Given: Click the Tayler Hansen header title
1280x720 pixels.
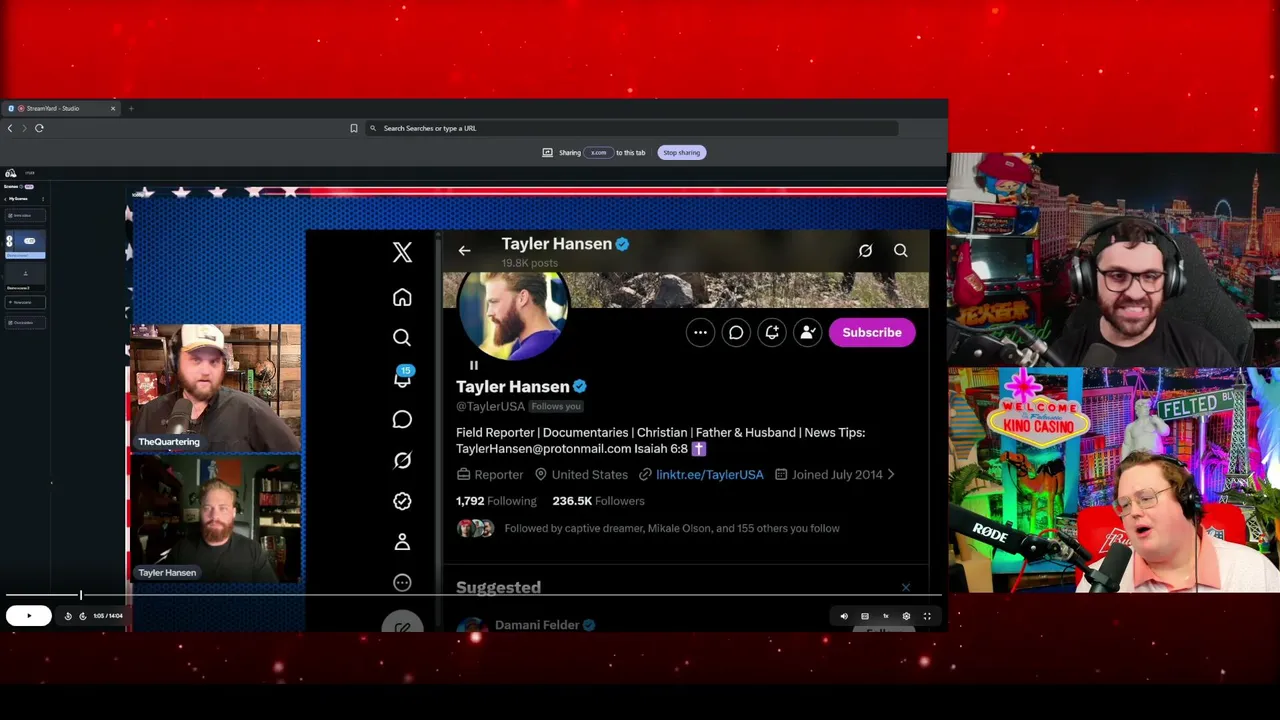Looking at the screenshot, I should (556, 244).
